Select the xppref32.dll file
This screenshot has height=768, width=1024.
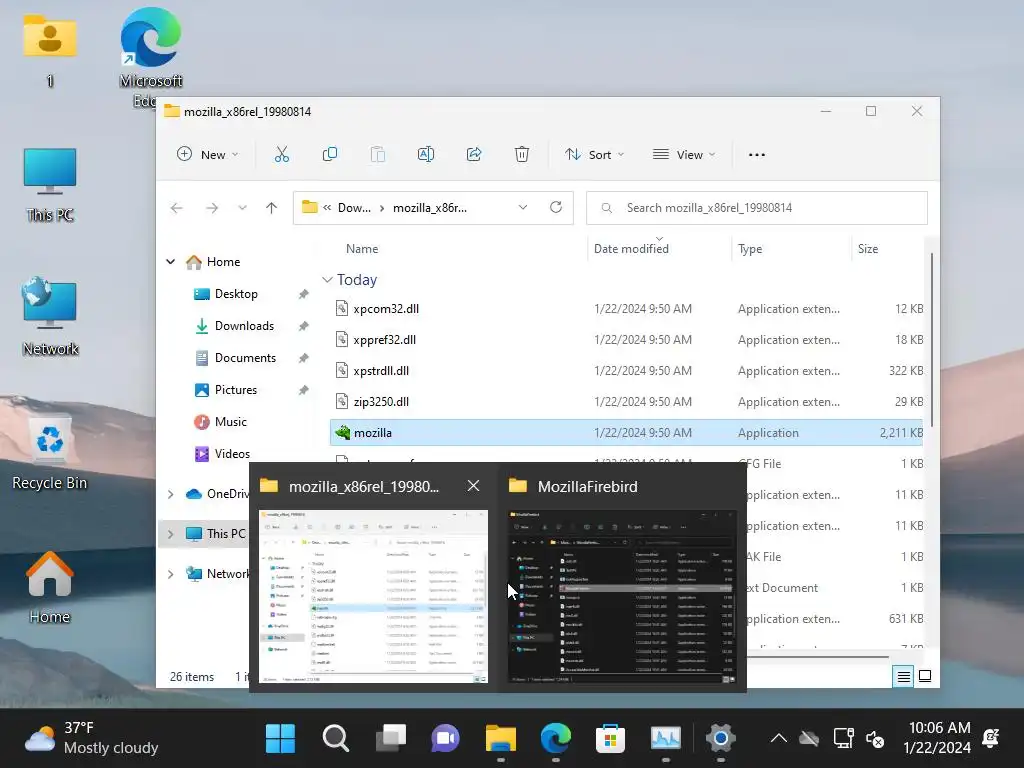626,340
